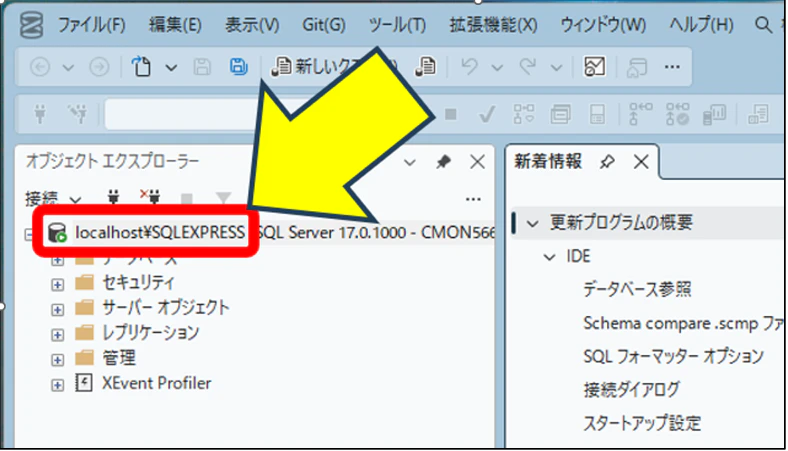Expand the 管理 folder

[x=57, y=359]
